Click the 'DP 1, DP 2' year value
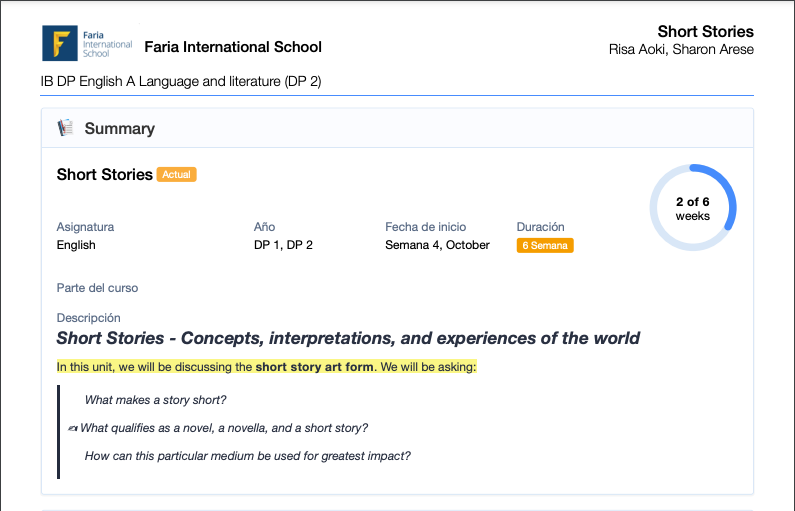 [283, 245]
